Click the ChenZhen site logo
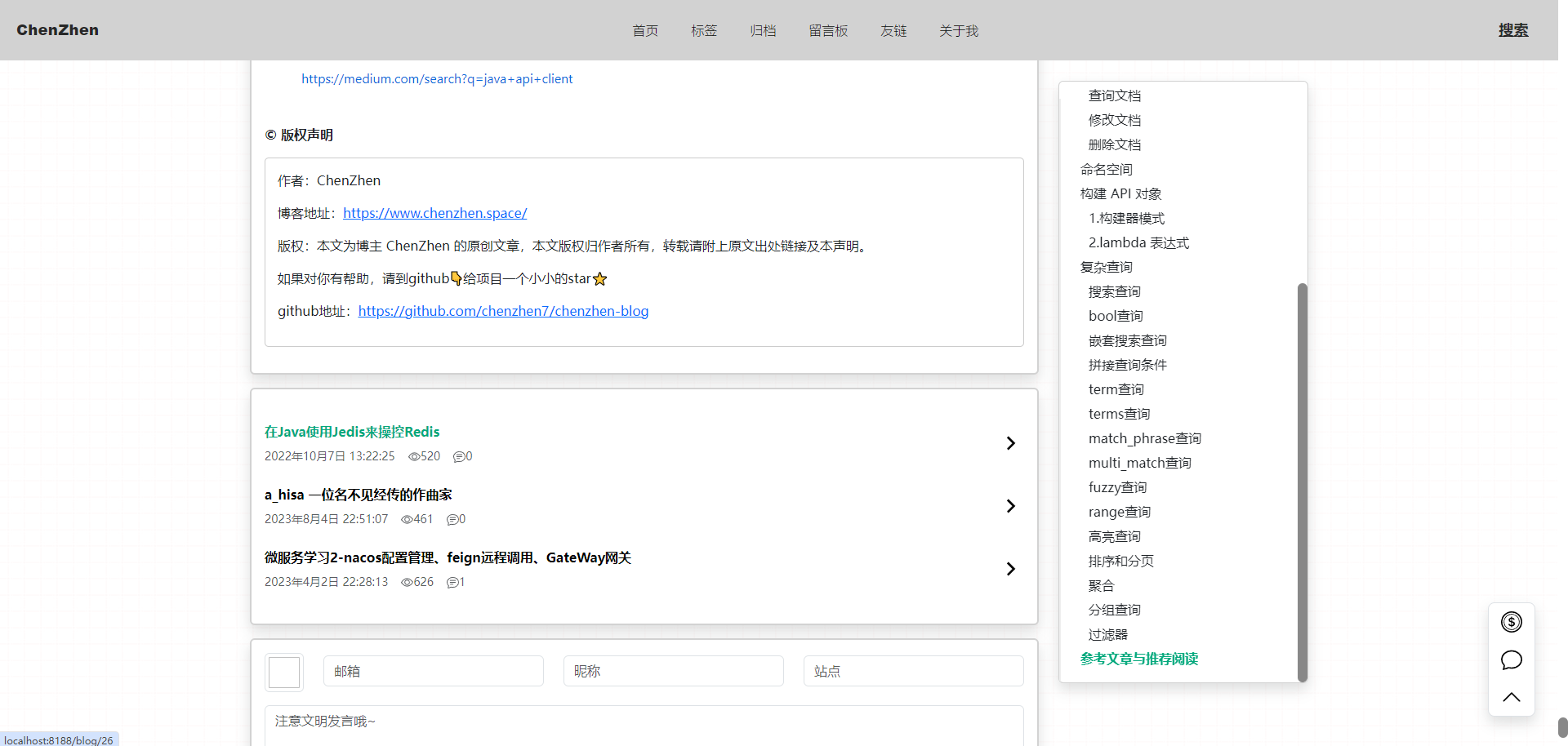The width and height of the screenshot is (1568, 746). pos(57,29)
